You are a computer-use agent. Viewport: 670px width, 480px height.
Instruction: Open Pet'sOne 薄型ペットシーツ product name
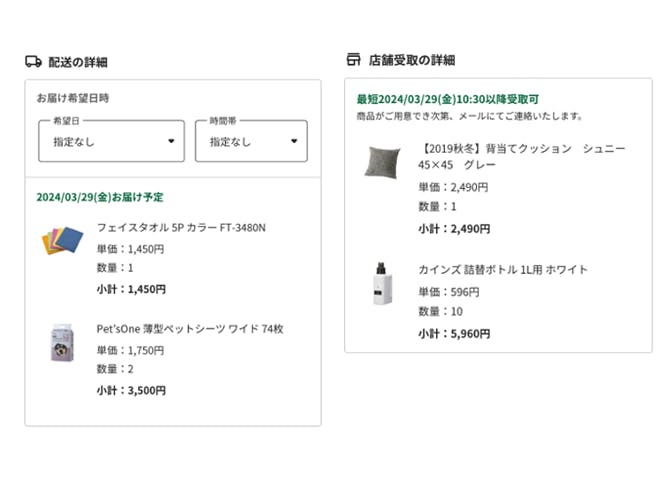(190, 328)
